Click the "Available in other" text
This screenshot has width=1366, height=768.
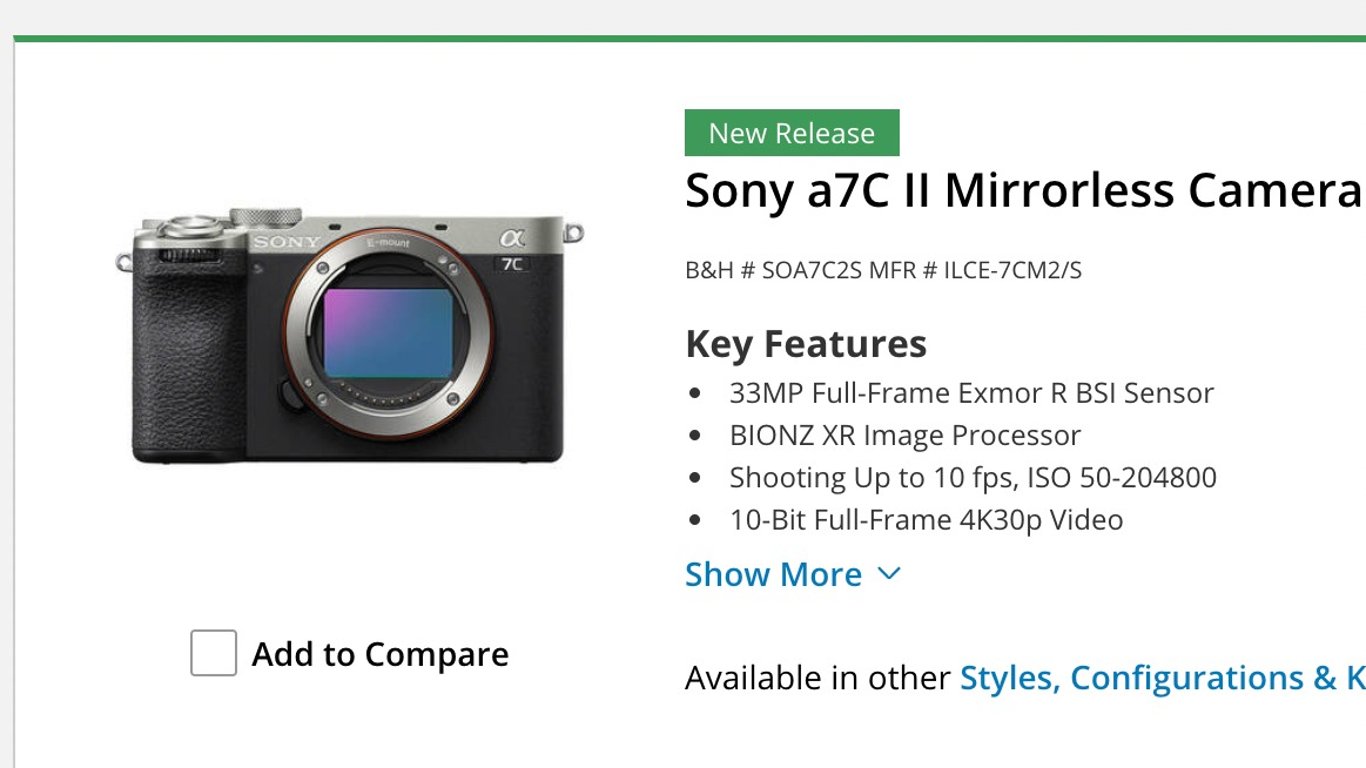[817, 678]
